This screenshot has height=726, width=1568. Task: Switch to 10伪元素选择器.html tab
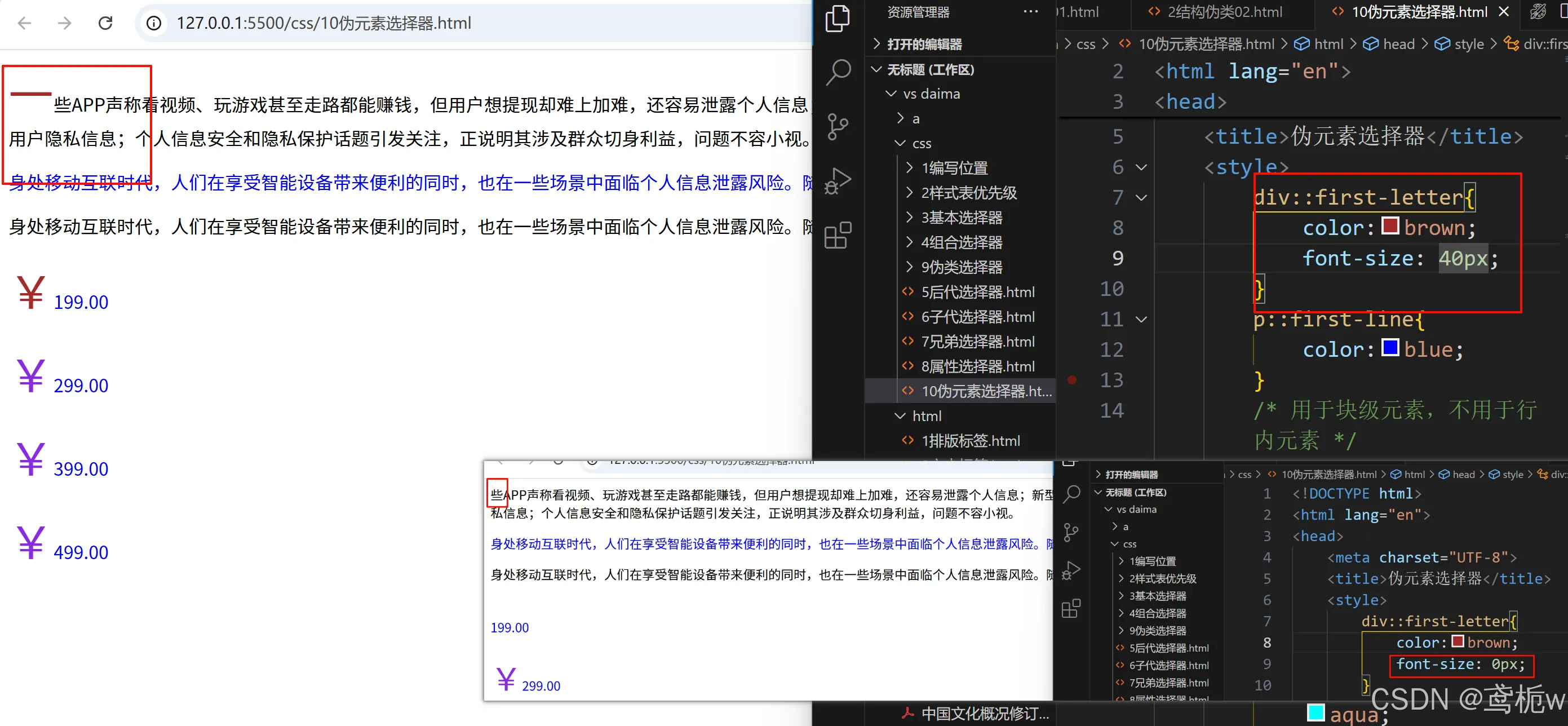1419,12
